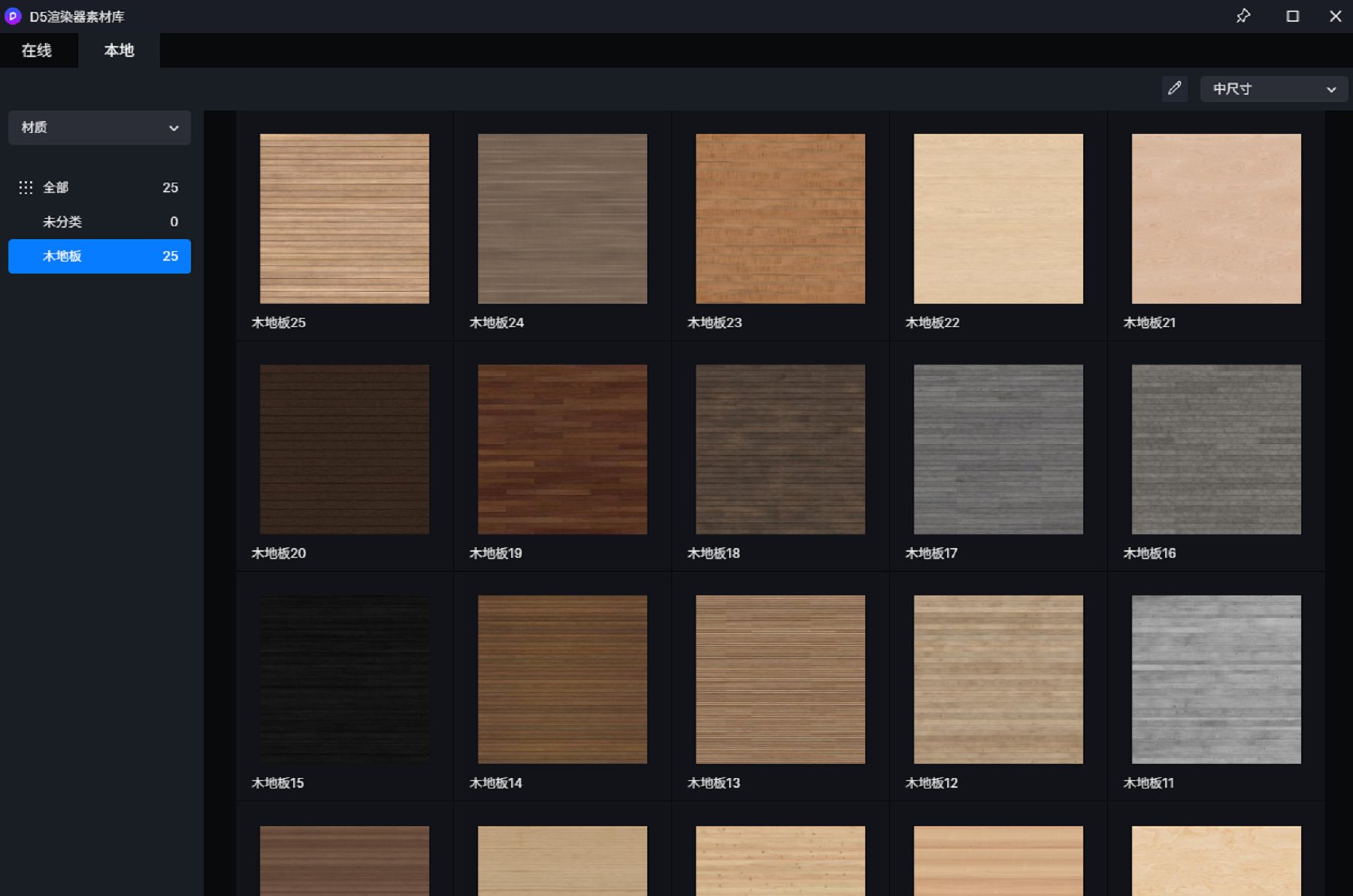The height and width of the screenshot is (896, 1353).
Task: Select the 木地板18 material thumbnail
Action: [780, 450]
